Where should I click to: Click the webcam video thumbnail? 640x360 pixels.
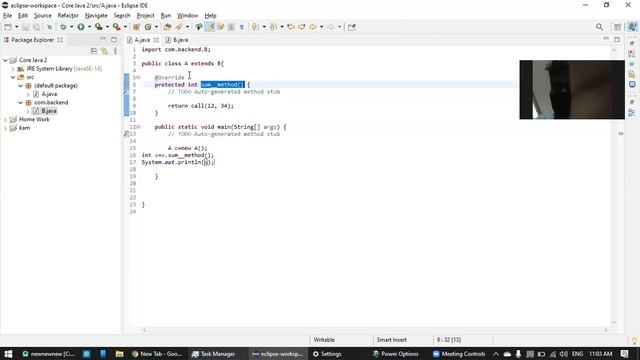[x=572, y=89]
